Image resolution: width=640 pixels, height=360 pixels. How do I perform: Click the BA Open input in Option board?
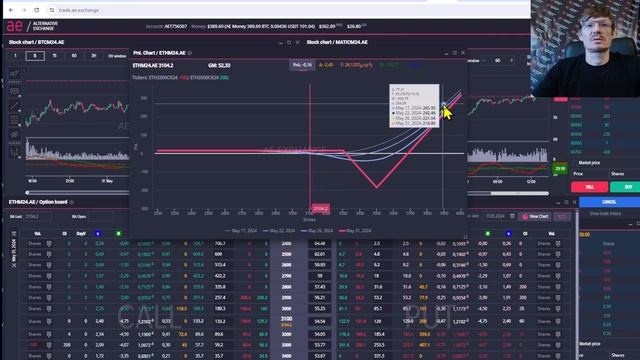coord(100,217)
